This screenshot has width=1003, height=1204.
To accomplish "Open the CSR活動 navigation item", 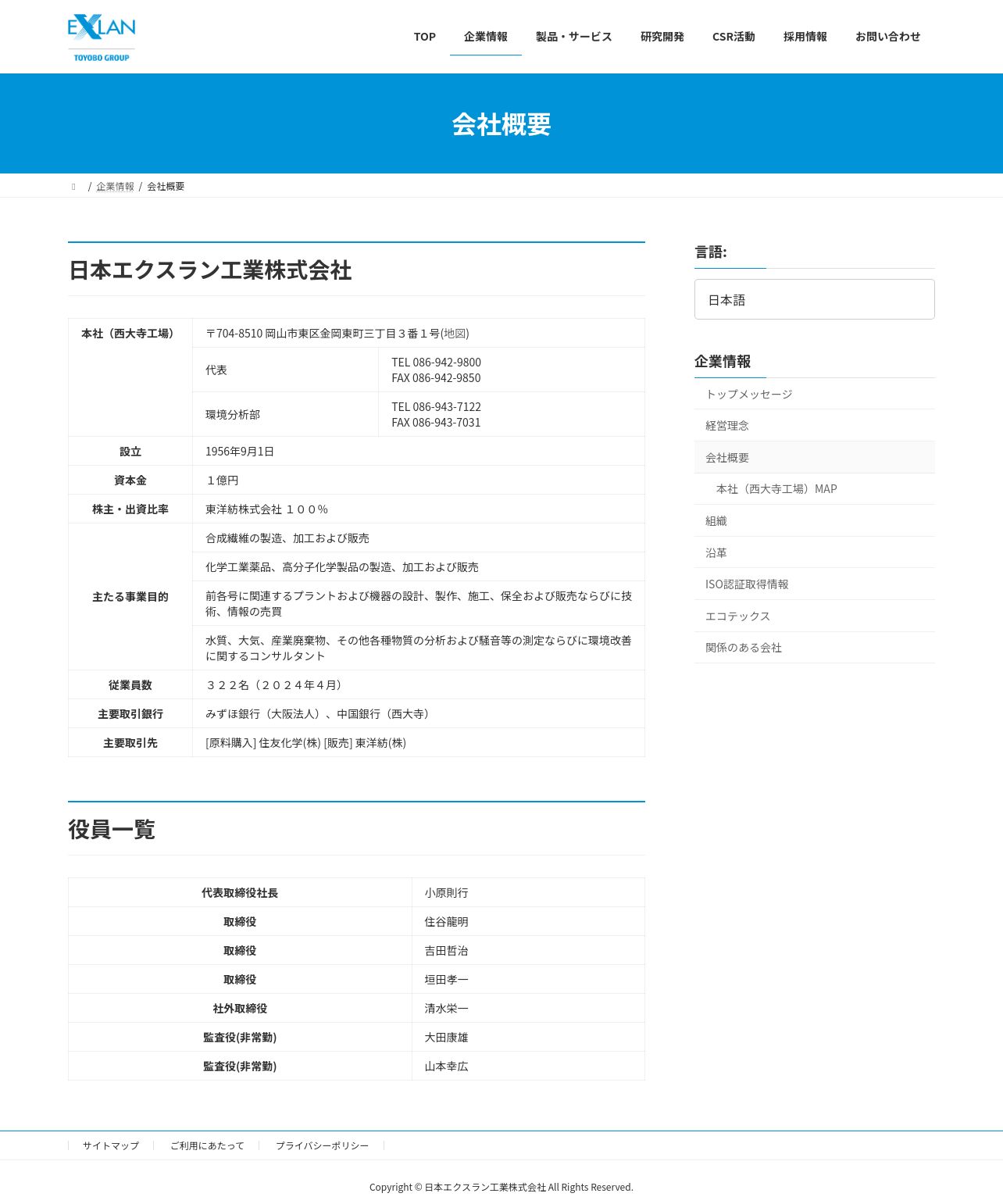I will (734, 37).
